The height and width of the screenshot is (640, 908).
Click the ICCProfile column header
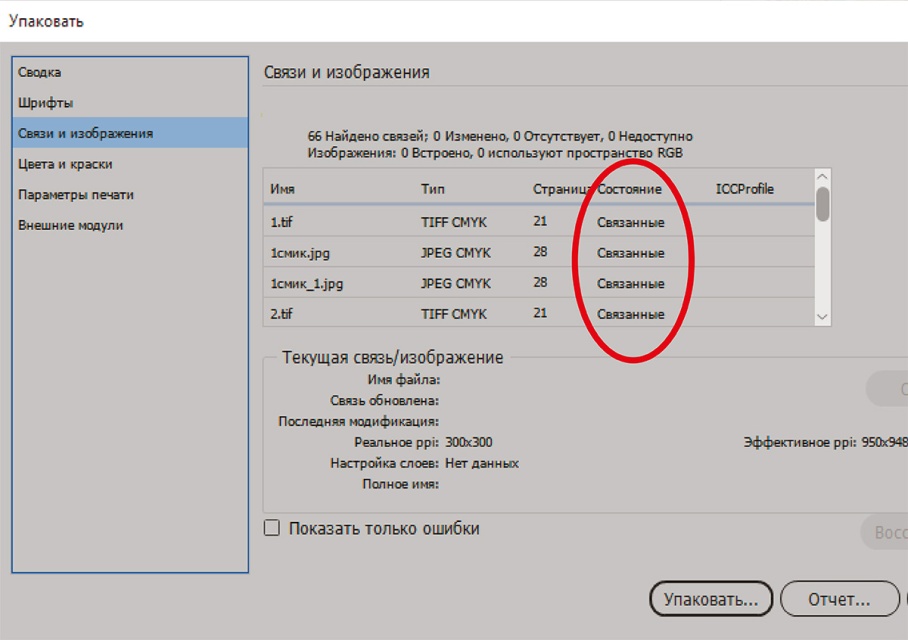[744, 189]
